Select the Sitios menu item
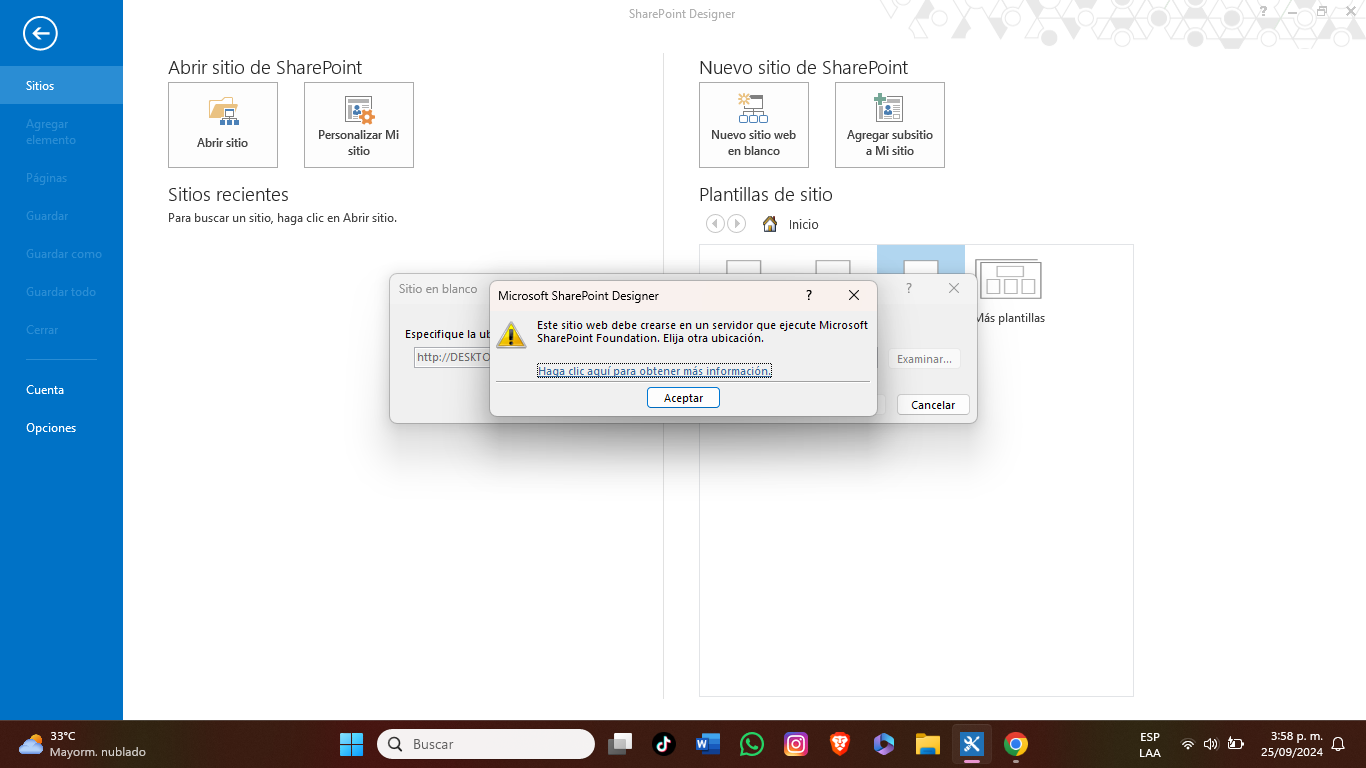The height and width of the screenshot is (768, 1366). pyautogui.click(x=61, y=85)
